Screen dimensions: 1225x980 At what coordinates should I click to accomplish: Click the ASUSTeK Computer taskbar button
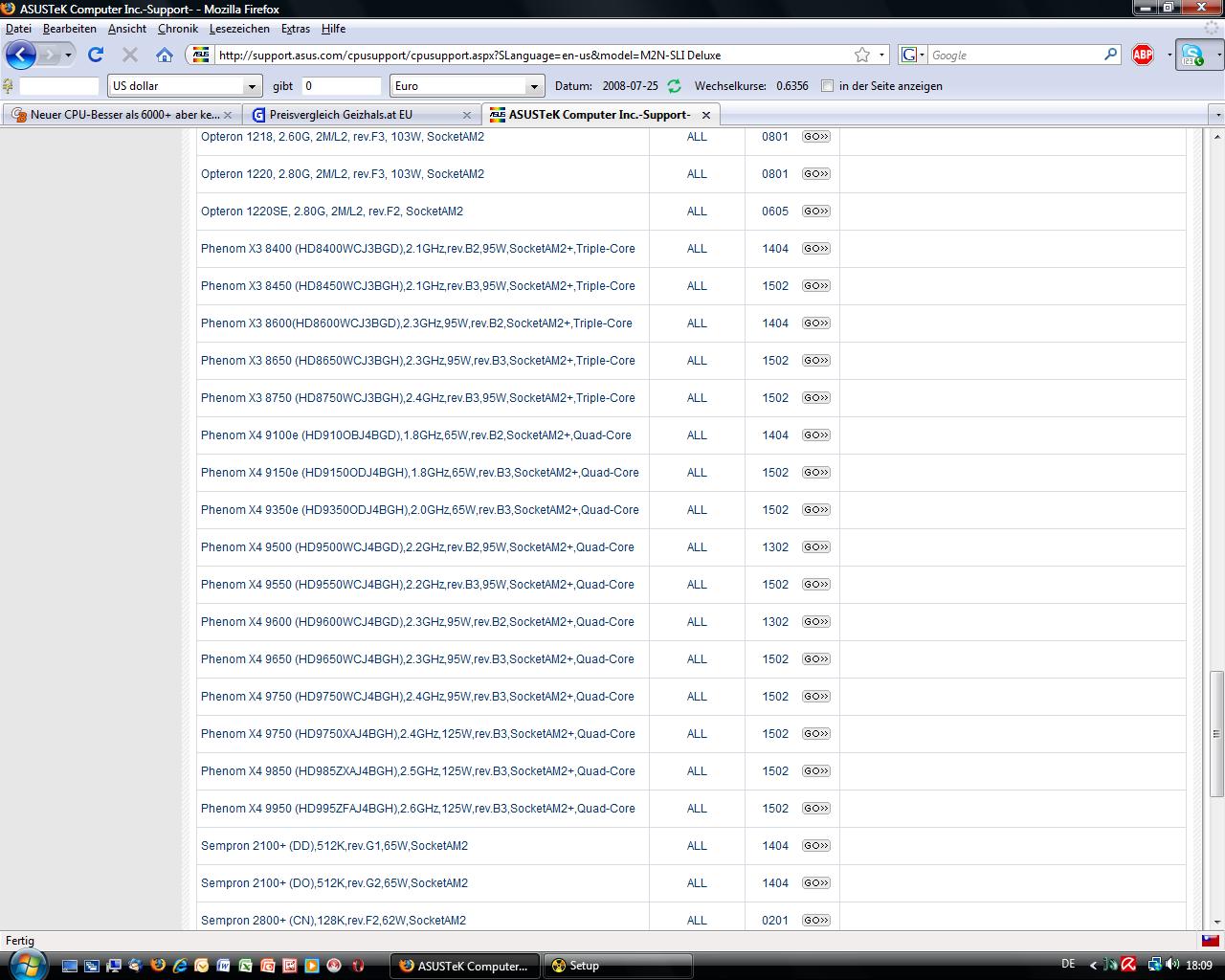[464, 966]
